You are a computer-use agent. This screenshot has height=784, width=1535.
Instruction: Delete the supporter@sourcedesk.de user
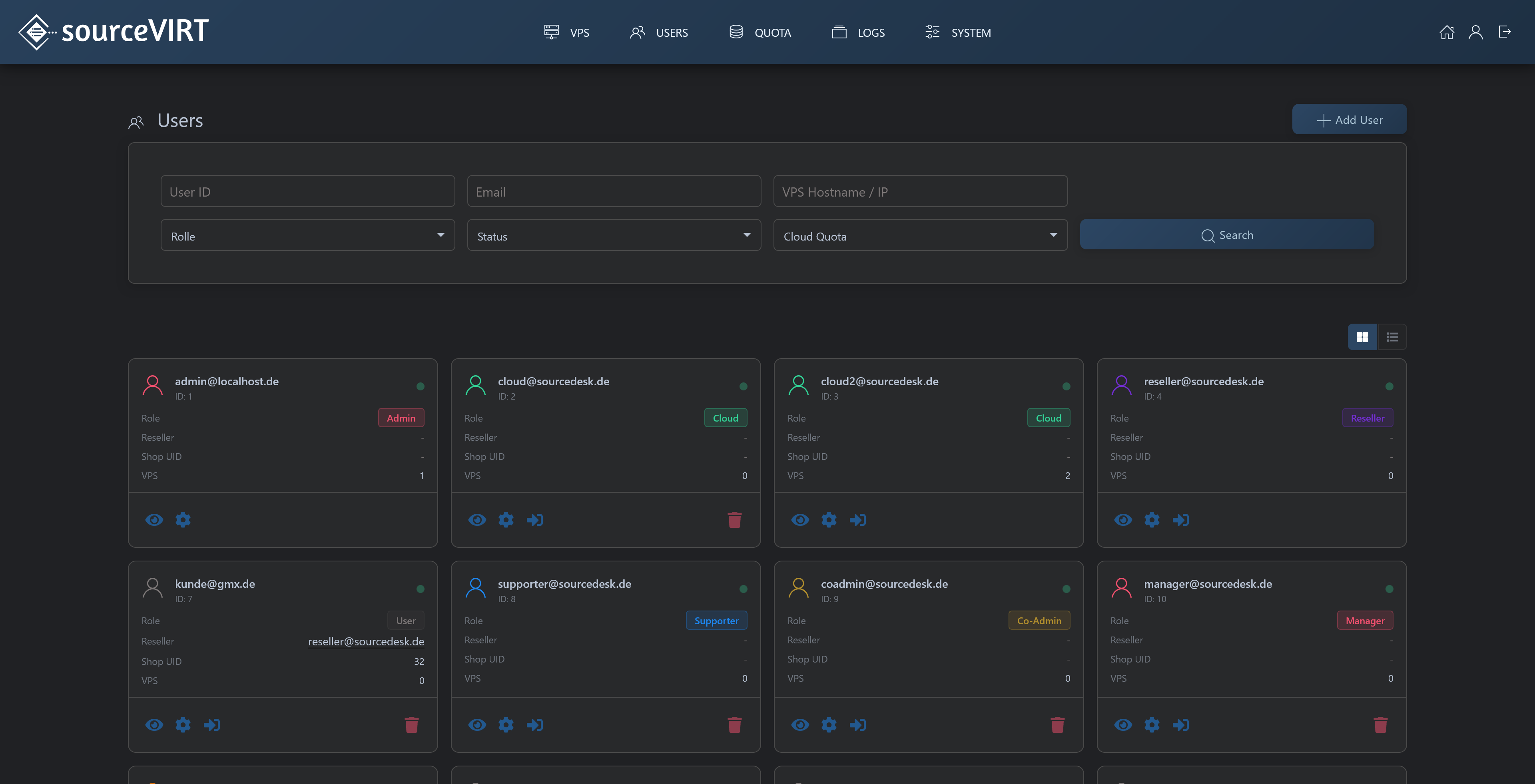(735, 724)
